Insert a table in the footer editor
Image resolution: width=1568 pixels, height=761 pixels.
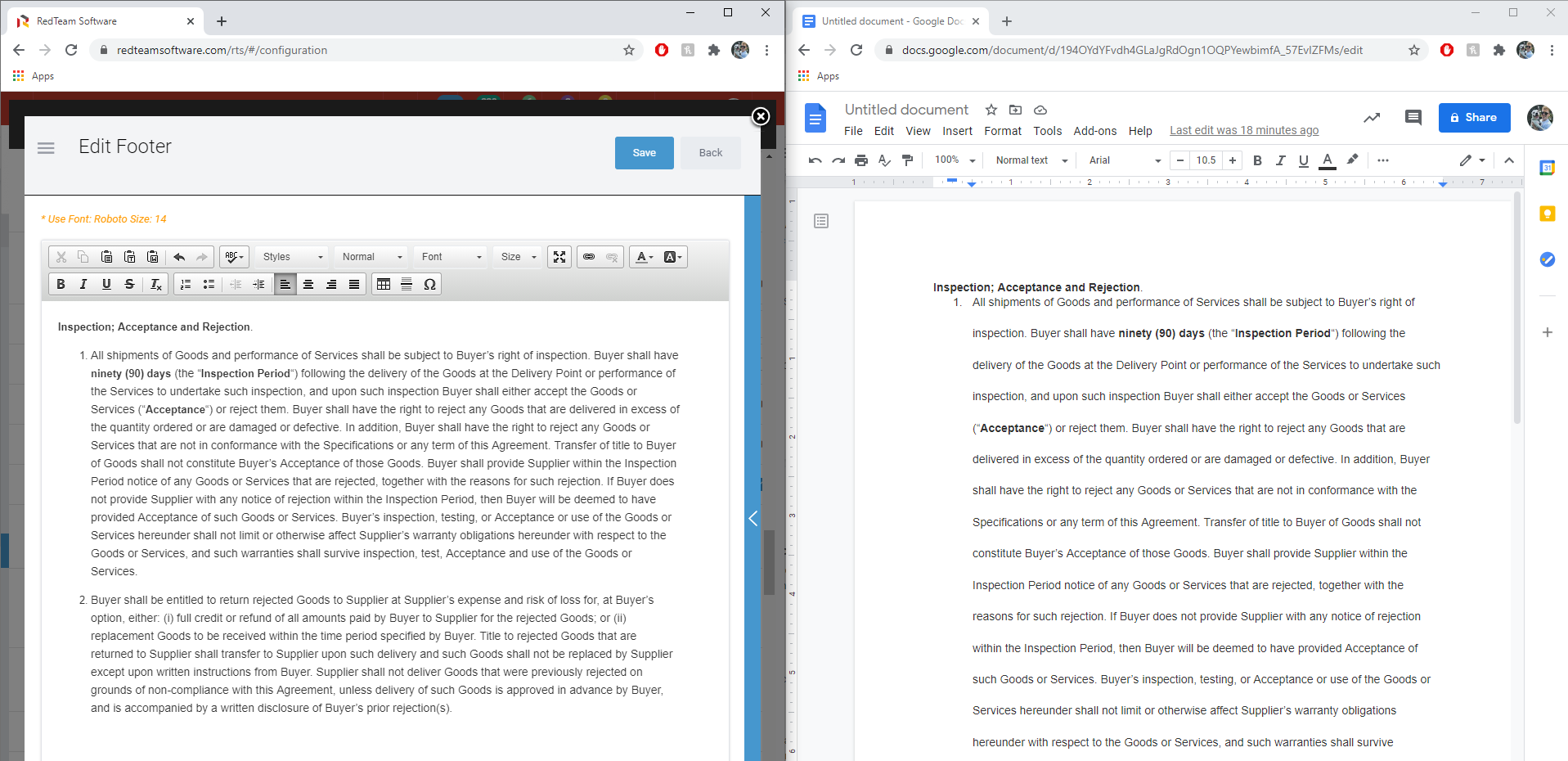coord(383,284)
